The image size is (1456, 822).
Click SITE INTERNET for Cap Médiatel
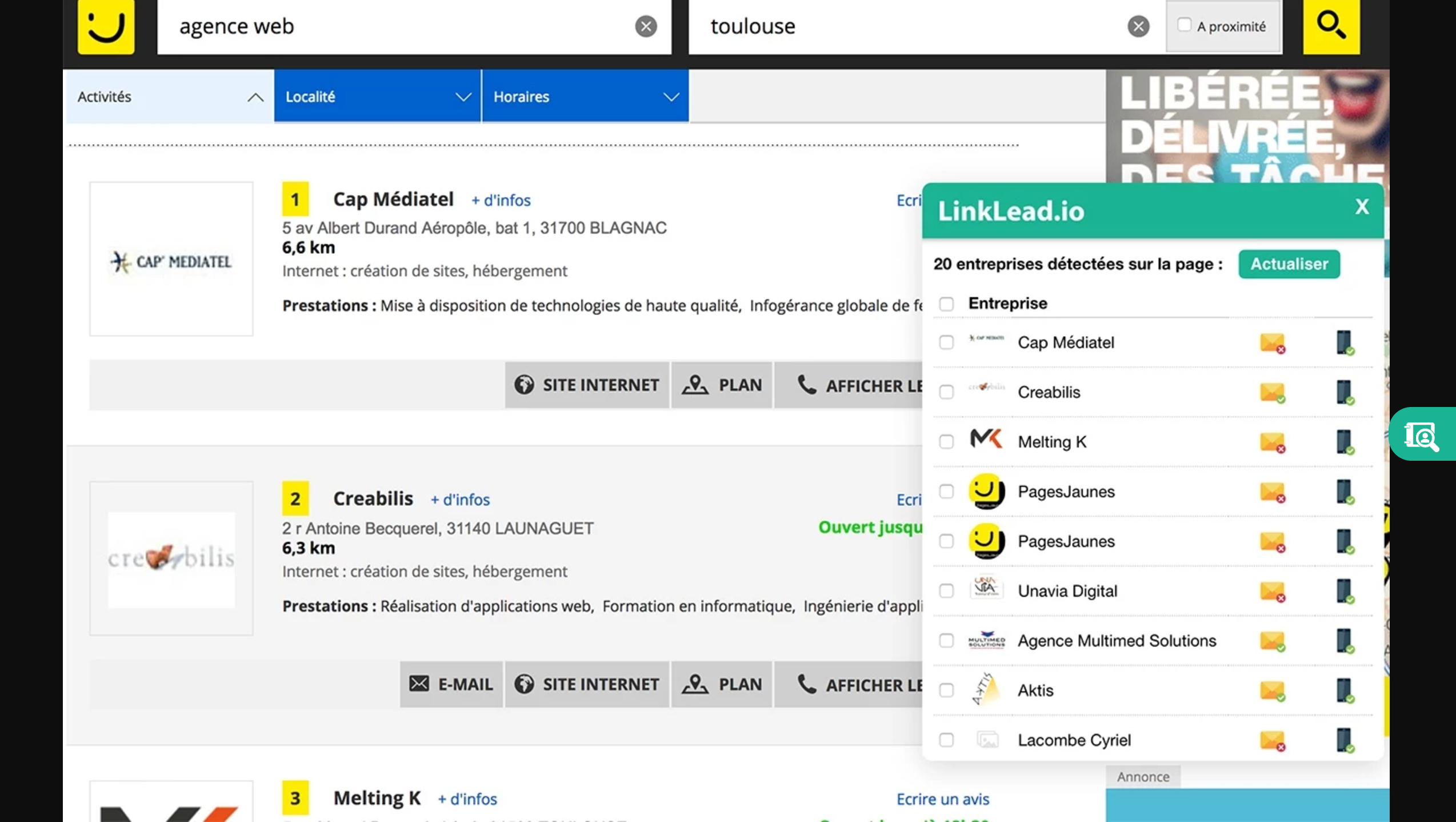point(587,385)
